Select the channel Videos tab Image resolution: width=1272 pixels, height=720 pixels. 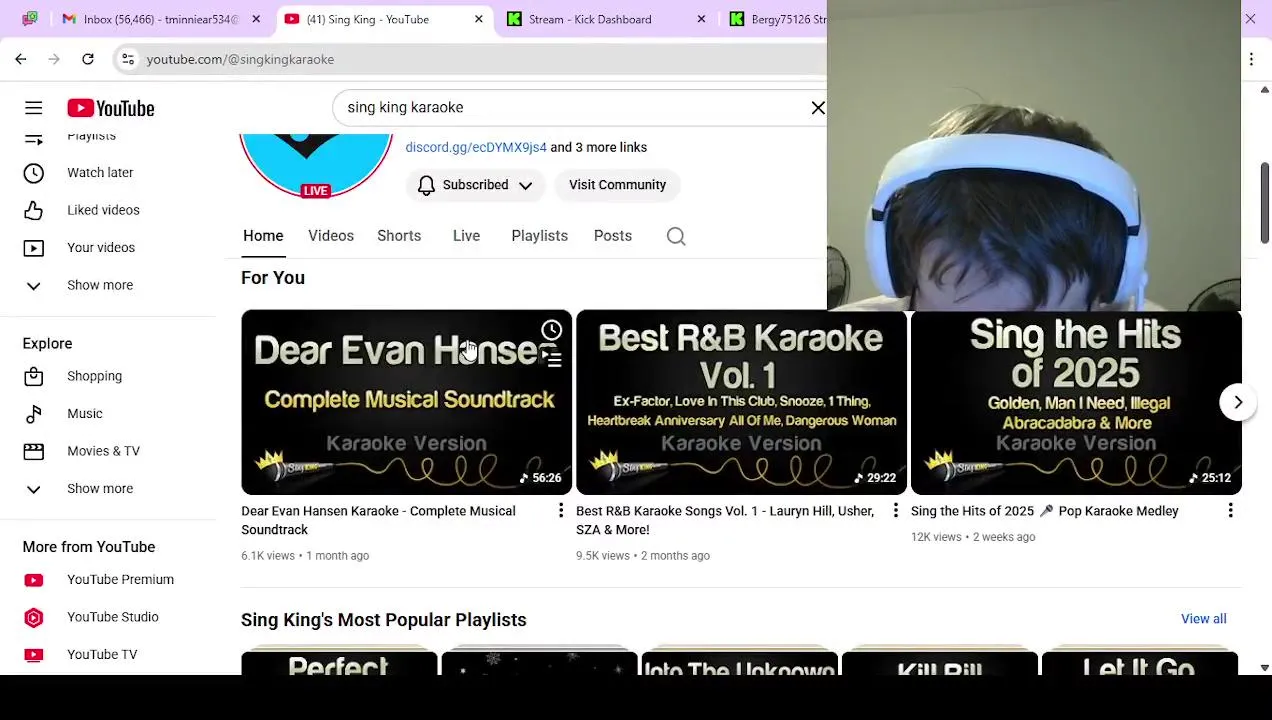click(x=331, y=236)
